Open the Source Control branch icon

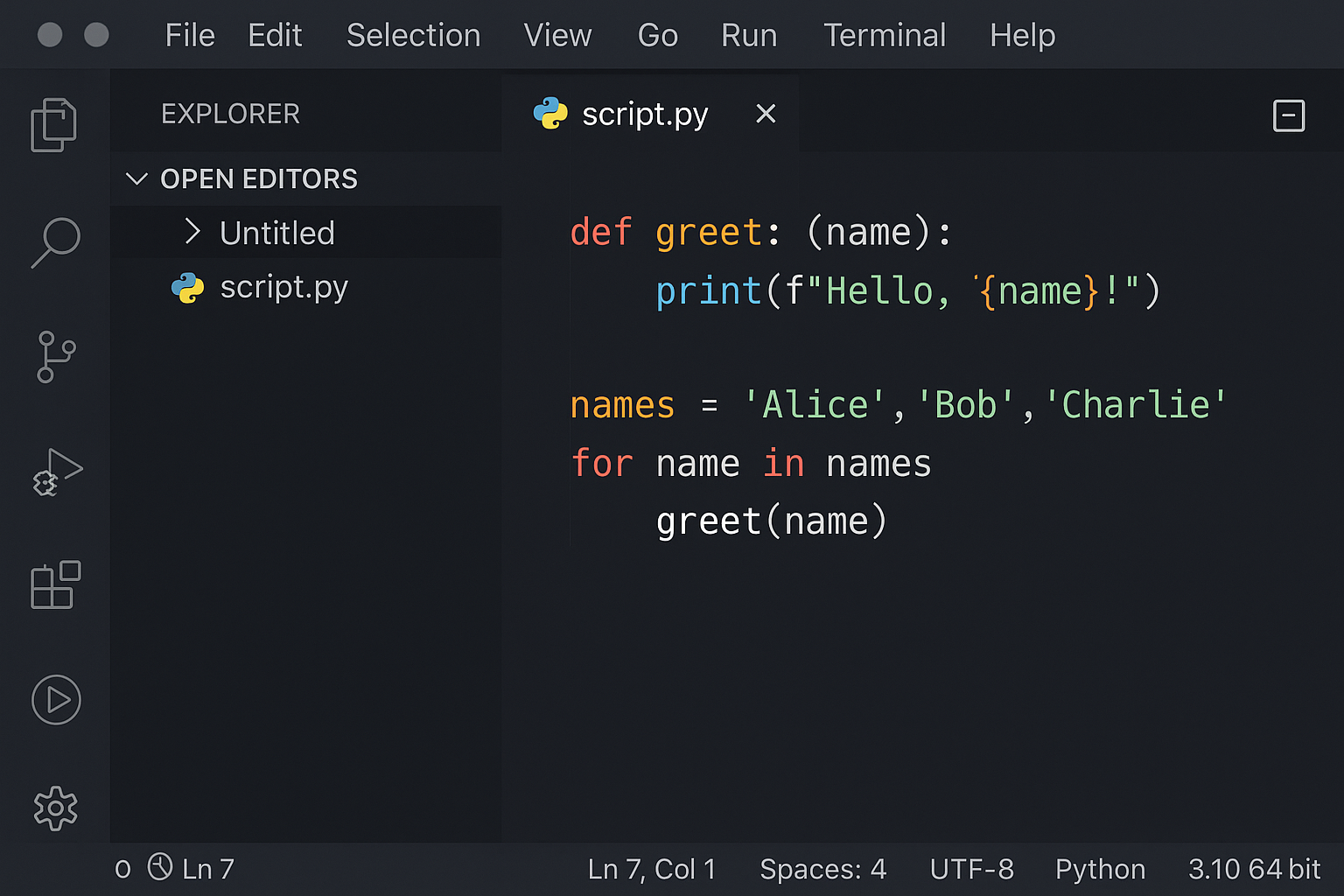click(55, 357)
